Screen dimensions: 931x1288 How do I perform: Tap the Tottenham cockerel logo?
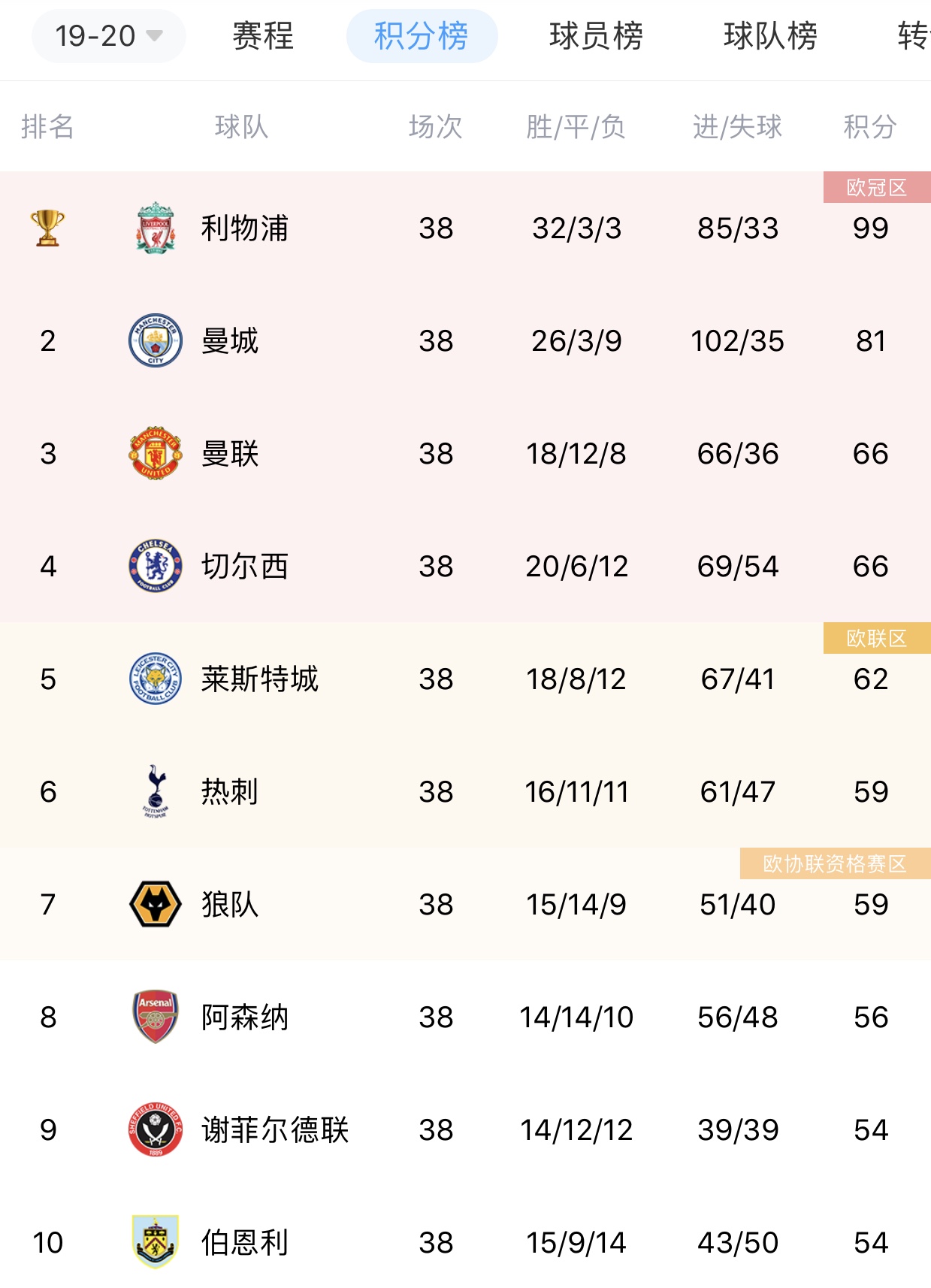click(156, 791)
